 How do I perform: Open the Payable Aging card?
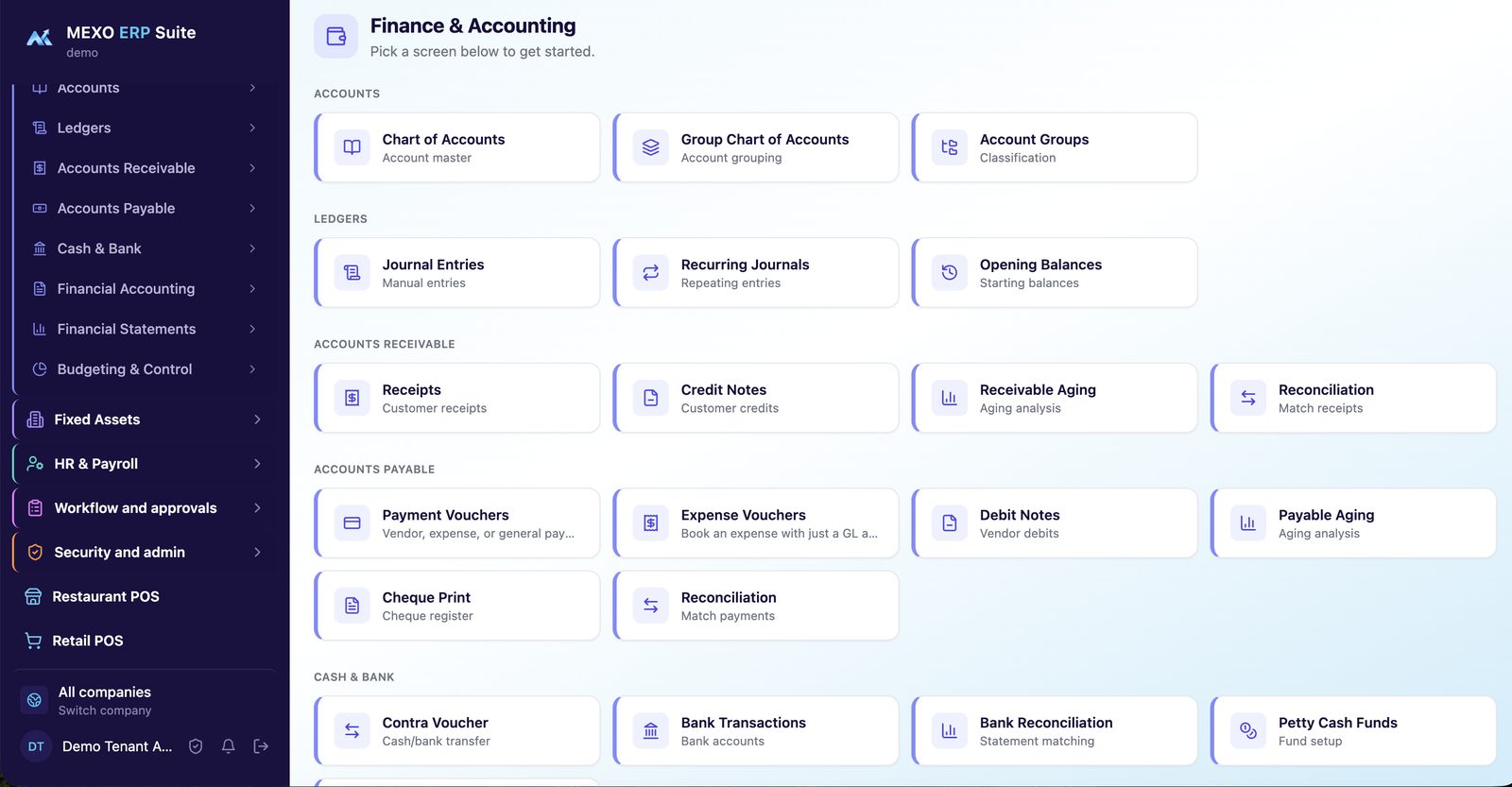pos(1353,523)
